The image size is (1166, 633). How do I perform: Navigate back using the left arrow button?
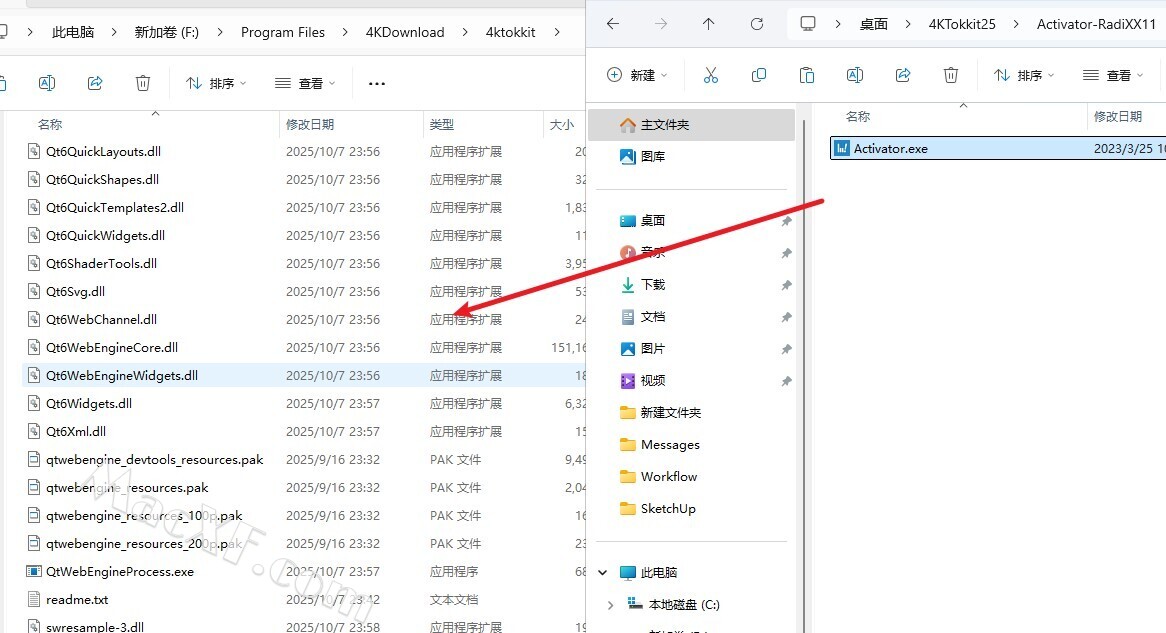point(613,24)
